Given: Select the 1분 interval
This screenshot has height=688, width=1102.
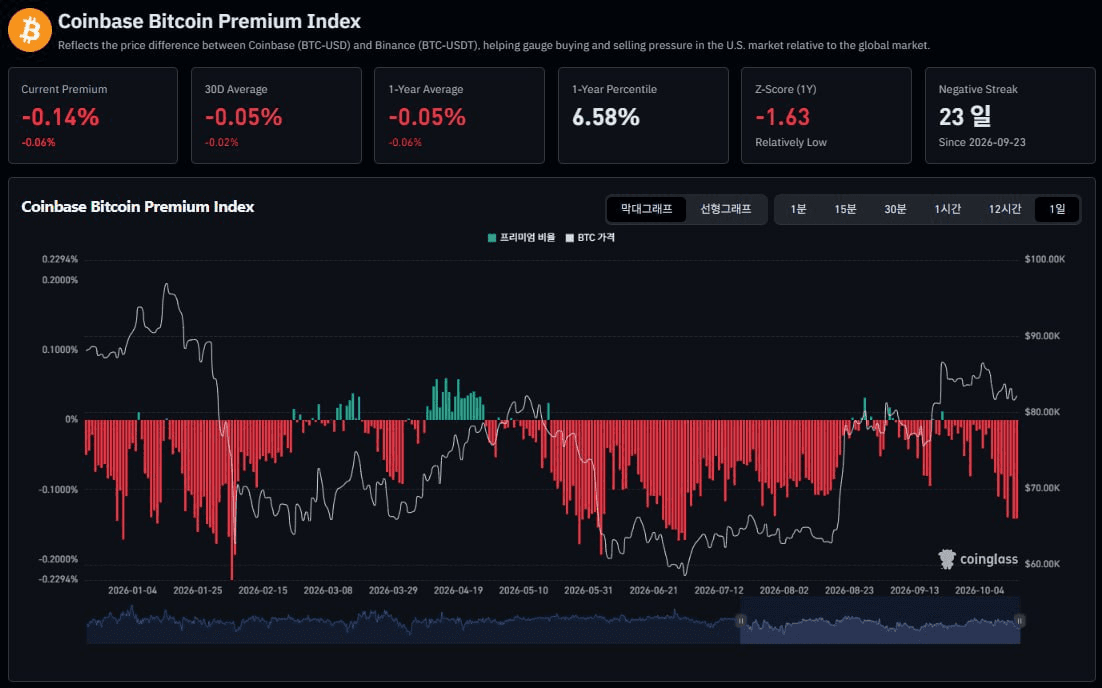Looking at the screenshot, I should click(x=798, y=209).
